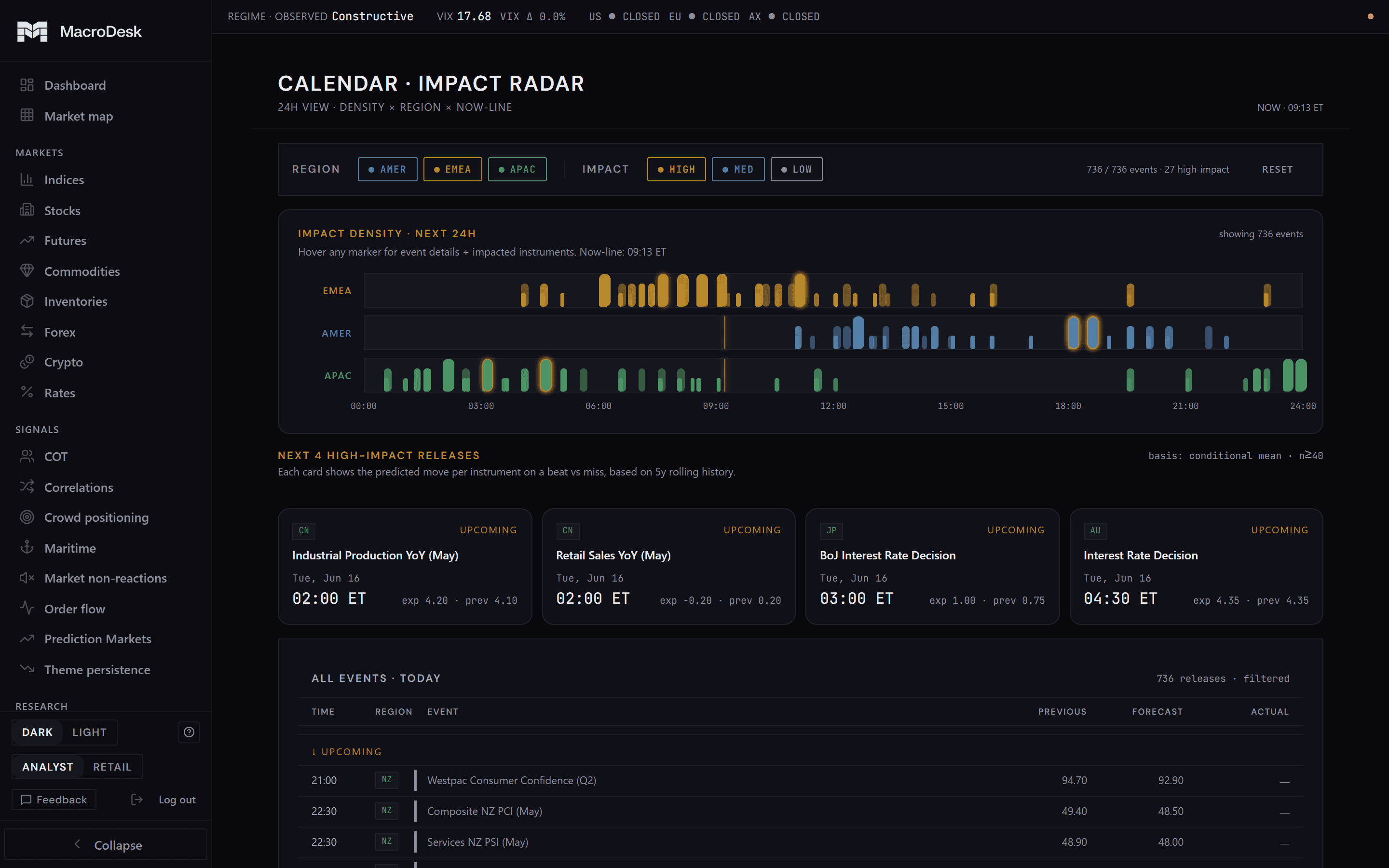Click the Commodities gem icon
Screen dimensions: 1389x868
(x=27, y=271)
